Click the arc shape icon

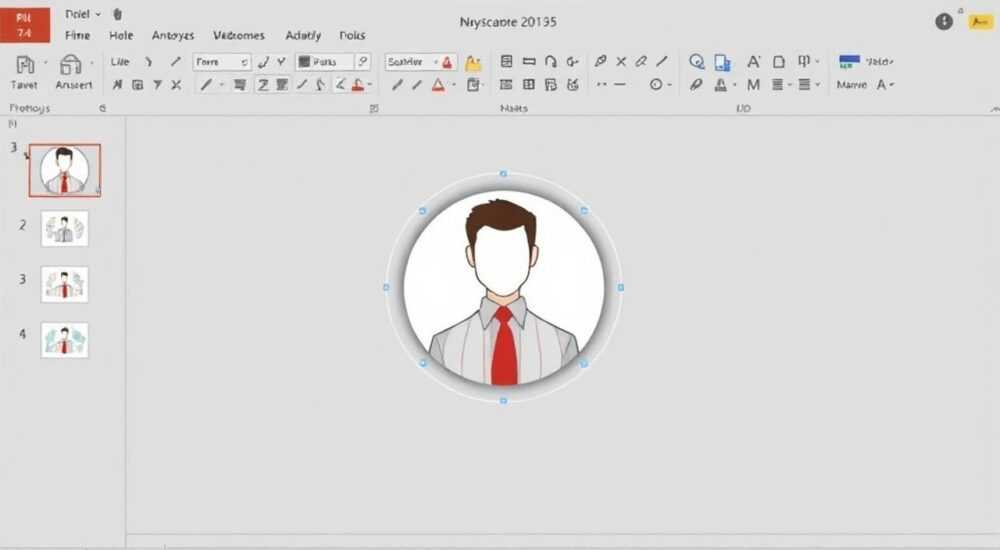click(x=550, y=62)
